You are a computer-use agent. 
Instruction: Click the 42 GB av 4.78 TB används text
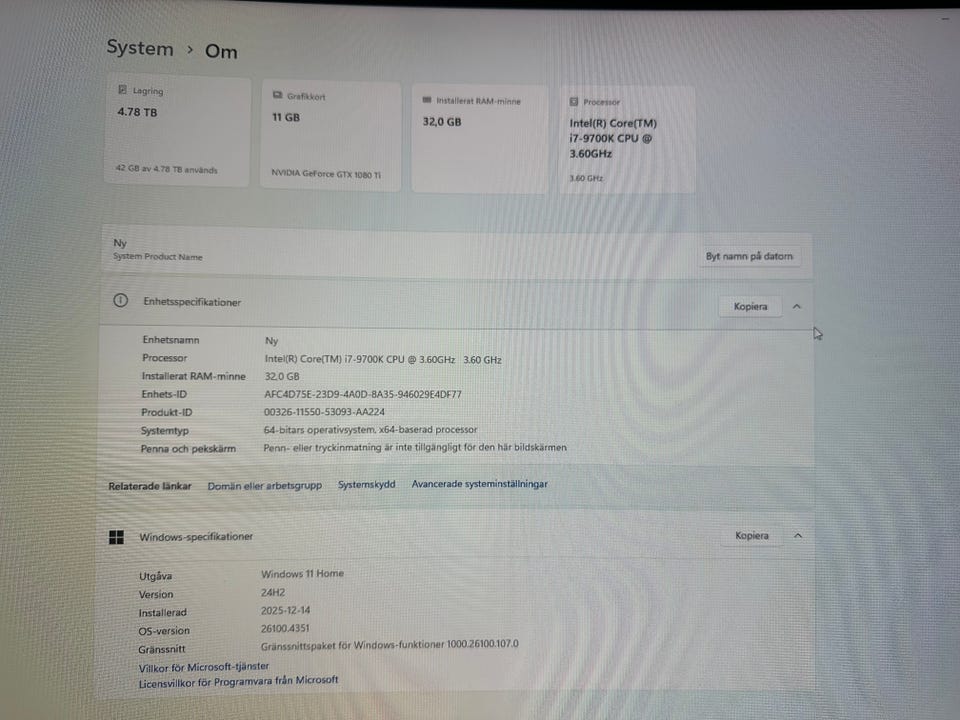click(x=167, y=169)
